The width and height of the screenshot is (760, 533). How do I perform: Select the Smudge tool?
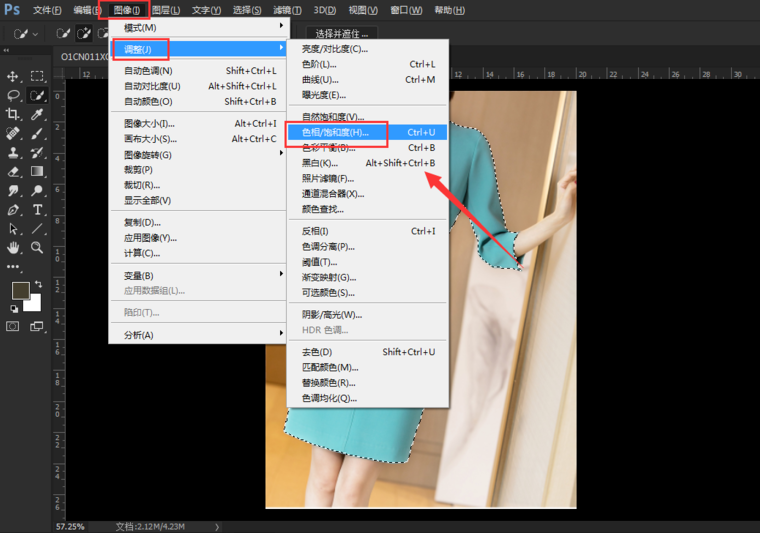(13, 190)
